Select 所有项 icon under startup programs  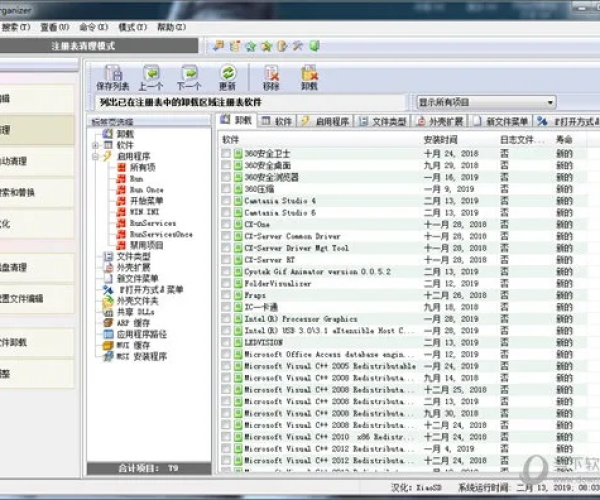(x=121, y=167)
